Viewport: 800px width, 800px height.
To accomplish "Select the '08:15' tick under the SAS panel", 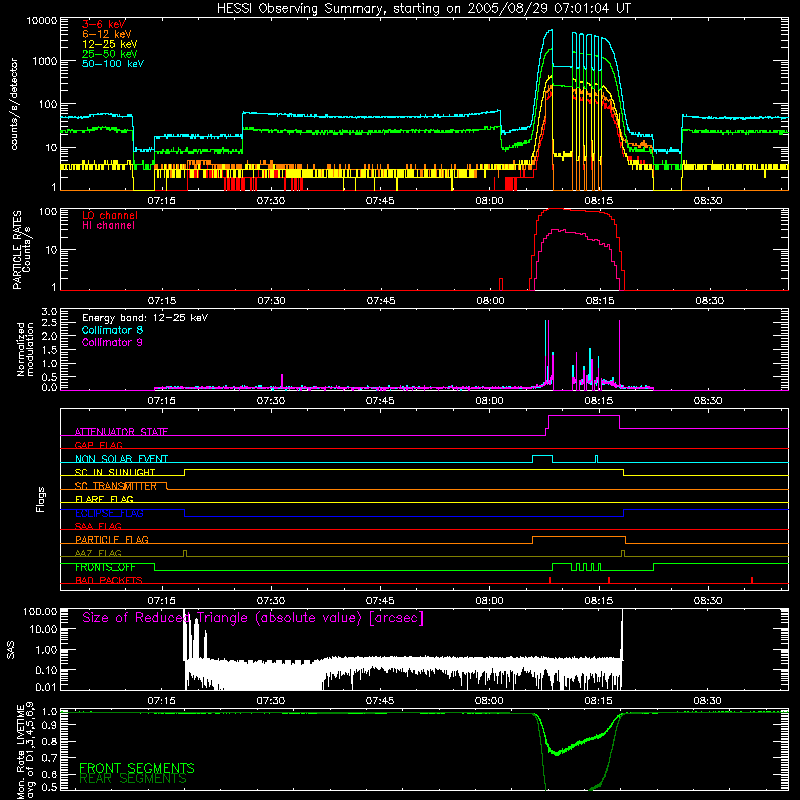I will pos(598,701).
